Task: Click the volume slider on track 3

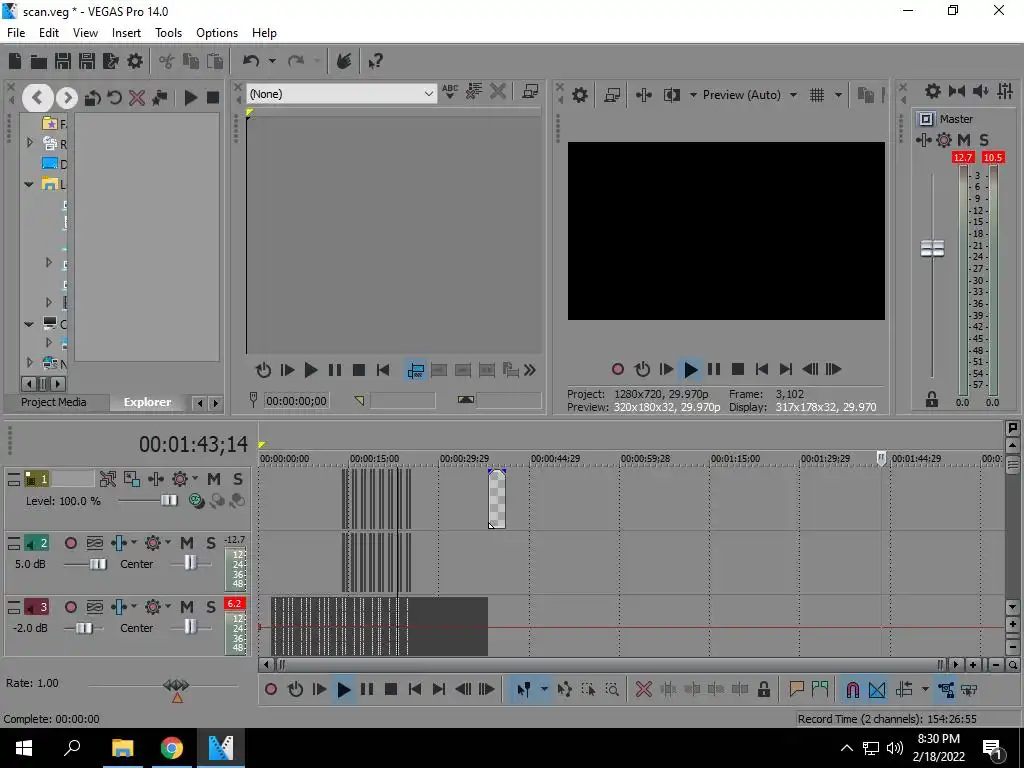Action: click(84, 628)
